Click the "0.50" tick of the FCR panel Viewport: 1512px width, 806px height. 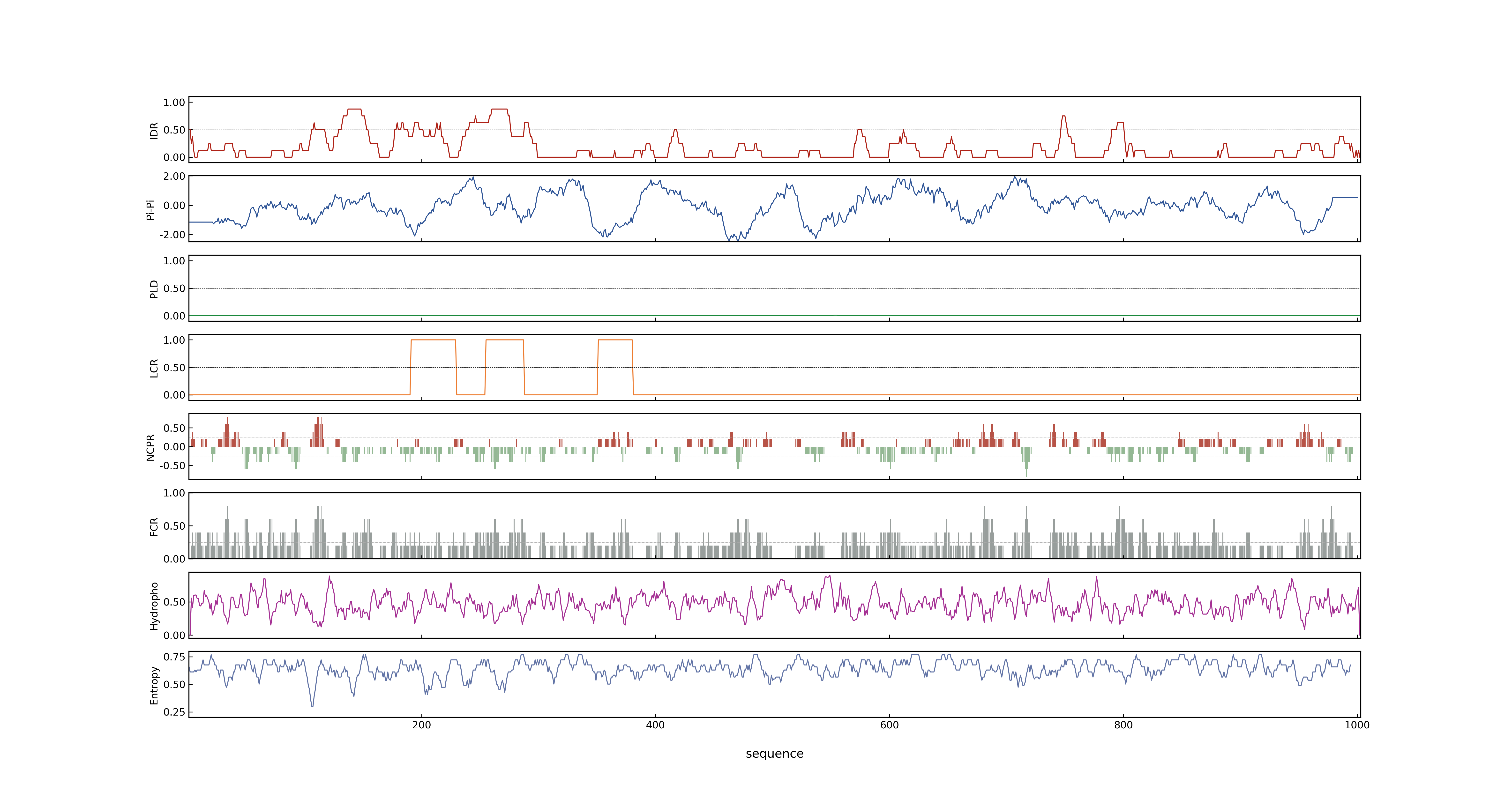pyautogui.click(x=174, y=526)
